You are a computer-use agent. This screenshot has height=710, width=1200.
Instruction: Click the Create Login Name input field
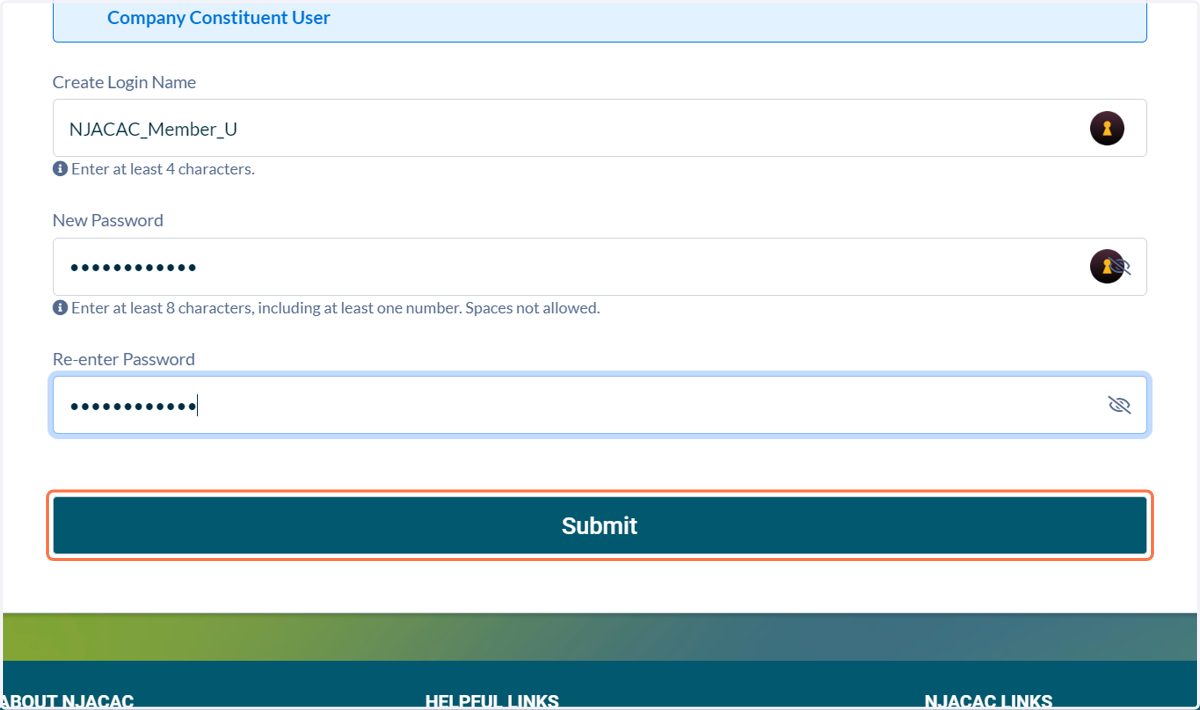599,128
